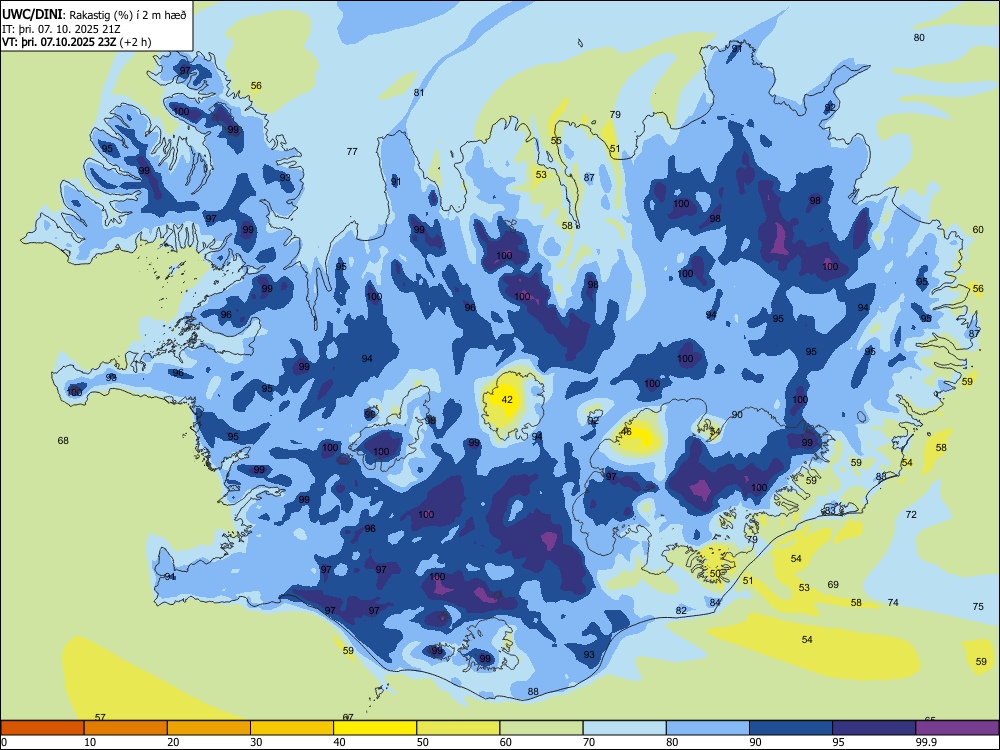Image resolution: width=1000 pixels, height=750 pixels.
Task: Click the 20–30 legend color band
Action: [x=209, y=728]
